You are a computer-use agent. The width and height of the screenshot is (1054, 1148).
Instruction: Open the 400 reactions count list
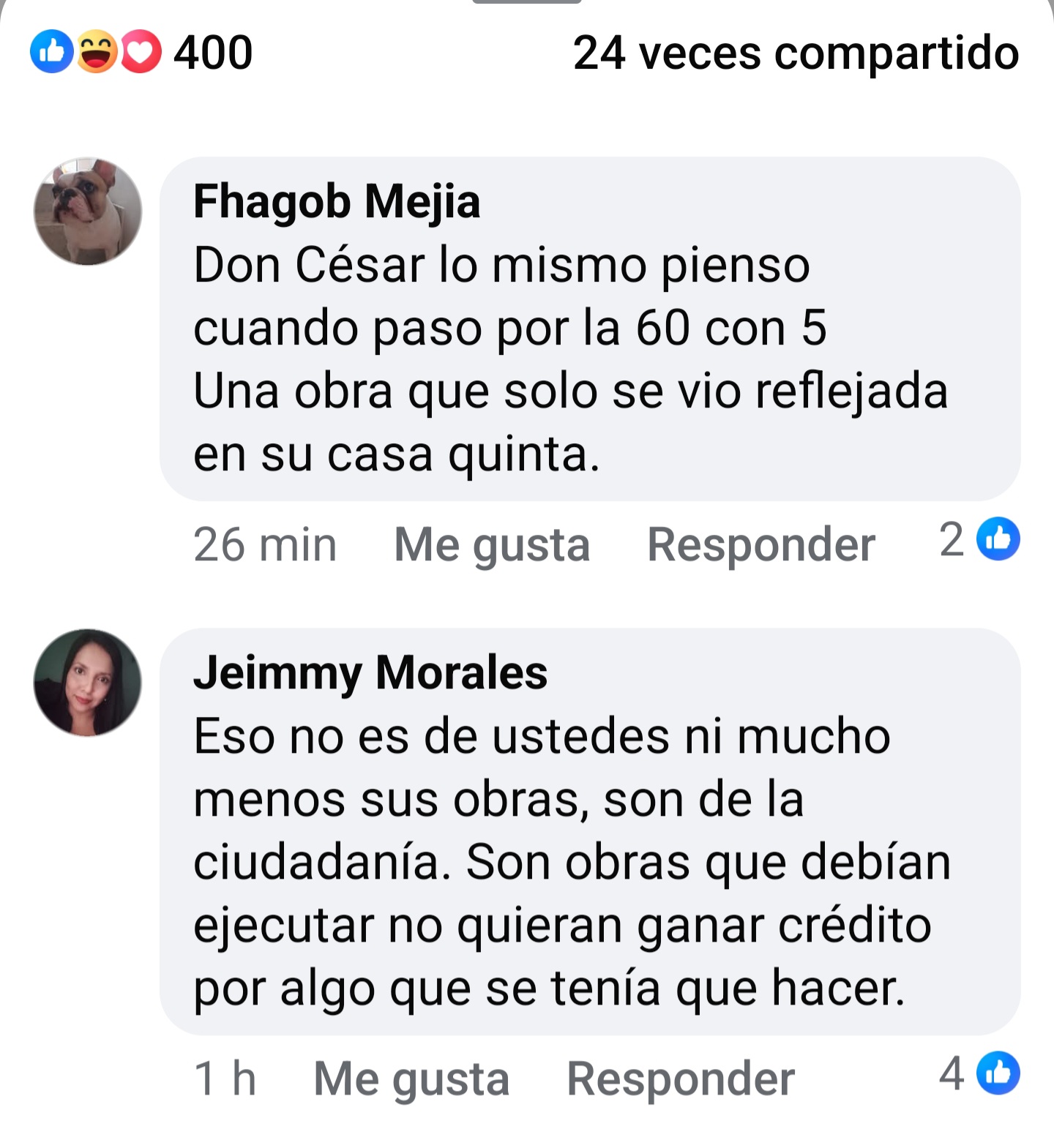click(212, 53)
